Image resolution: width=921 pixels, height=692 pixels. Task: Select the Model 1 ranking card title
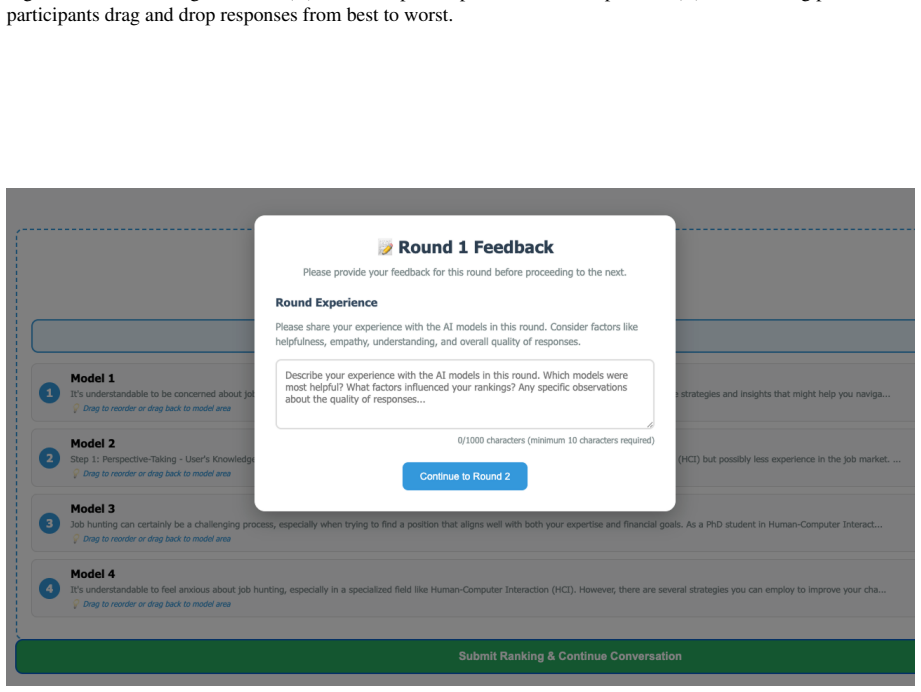tap(93, 378)
